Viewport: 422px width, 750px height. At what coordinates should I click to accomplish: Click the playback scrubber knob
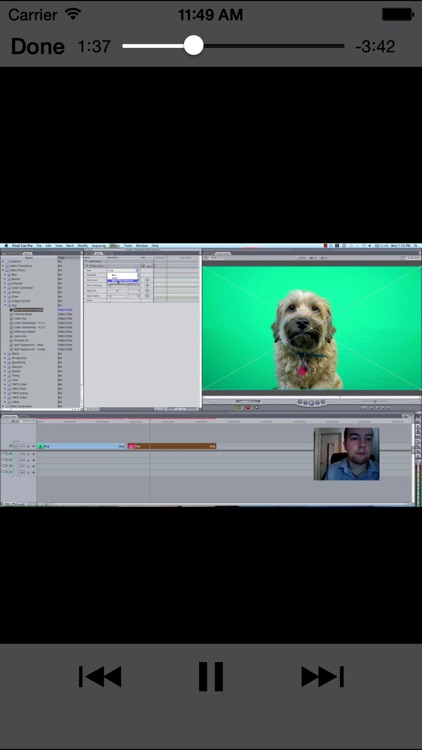[193, 46]
